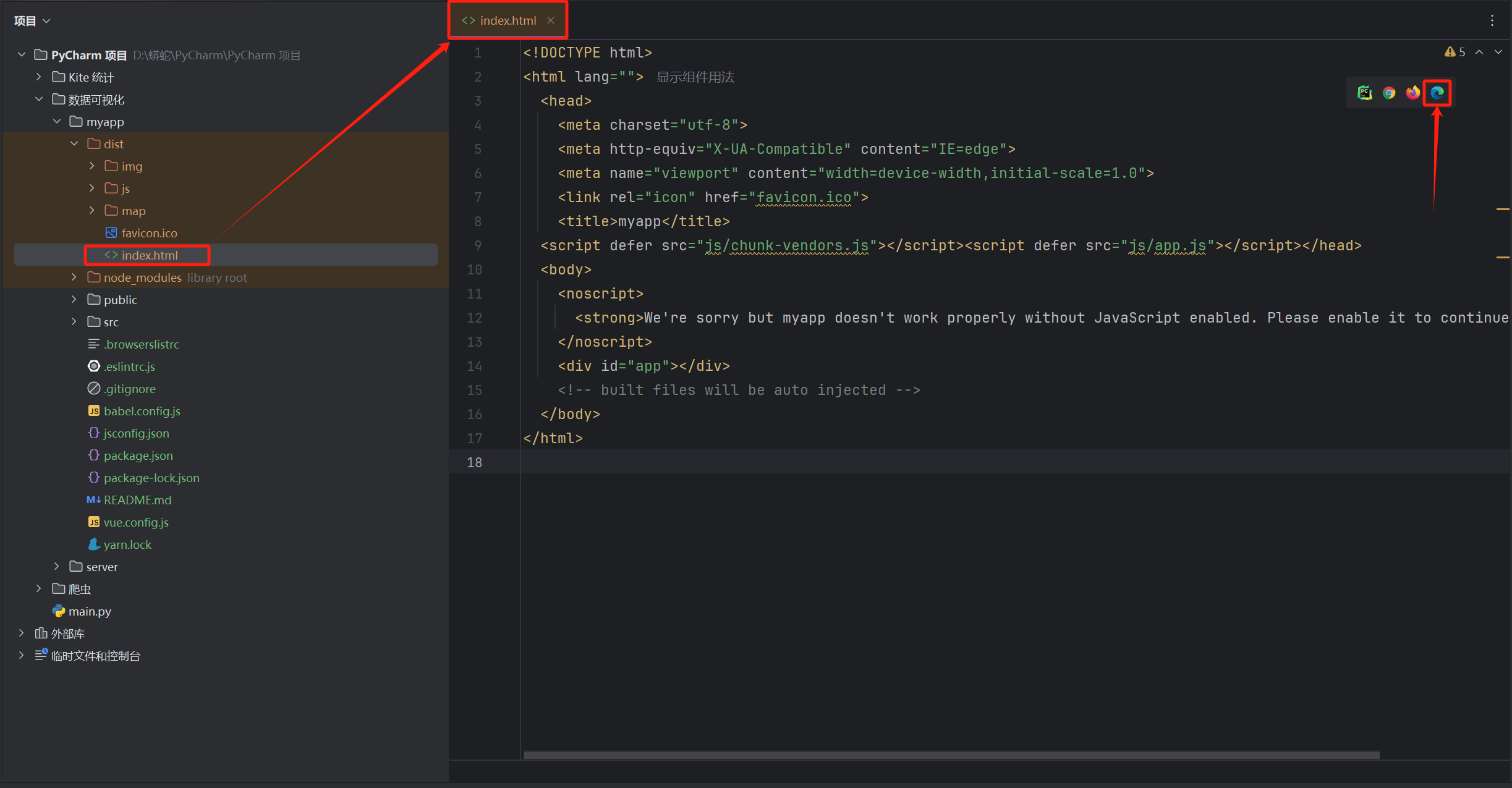Expand the server folder
The width and height of the screenshot is (1512, 788).
pos(57,567)
